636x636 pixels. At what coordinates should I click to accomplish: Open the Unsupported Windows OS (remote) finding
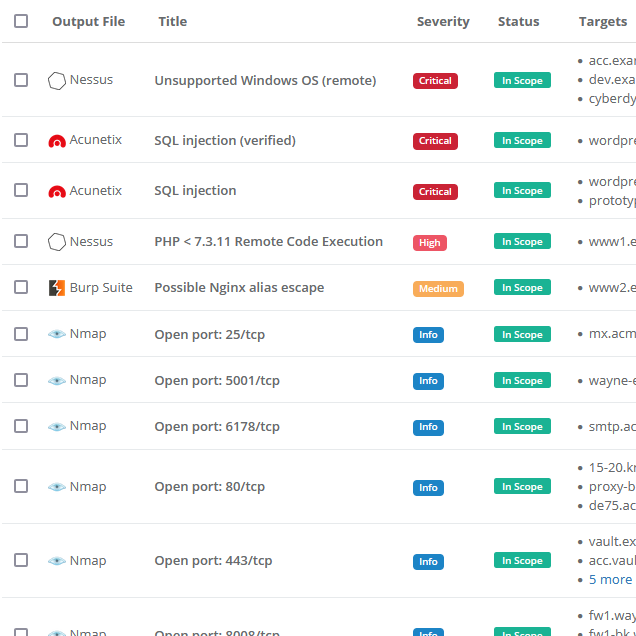265,80
